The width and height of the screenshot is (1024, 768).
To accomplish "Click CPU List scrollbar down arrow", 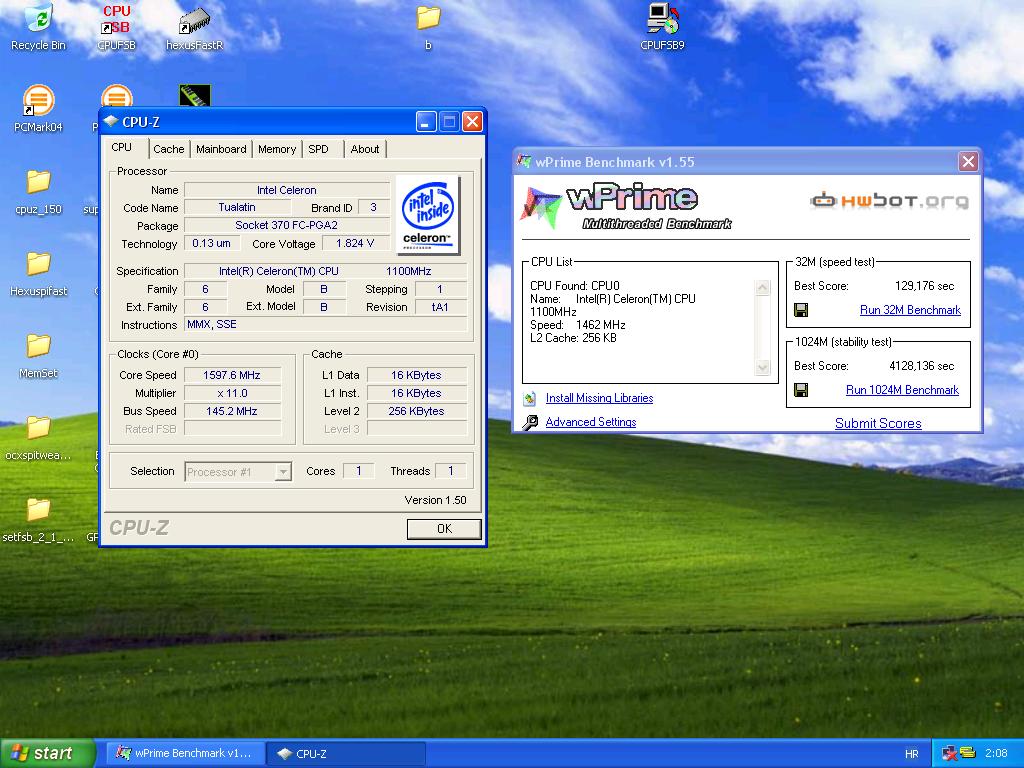I will [x=762, y=368].
